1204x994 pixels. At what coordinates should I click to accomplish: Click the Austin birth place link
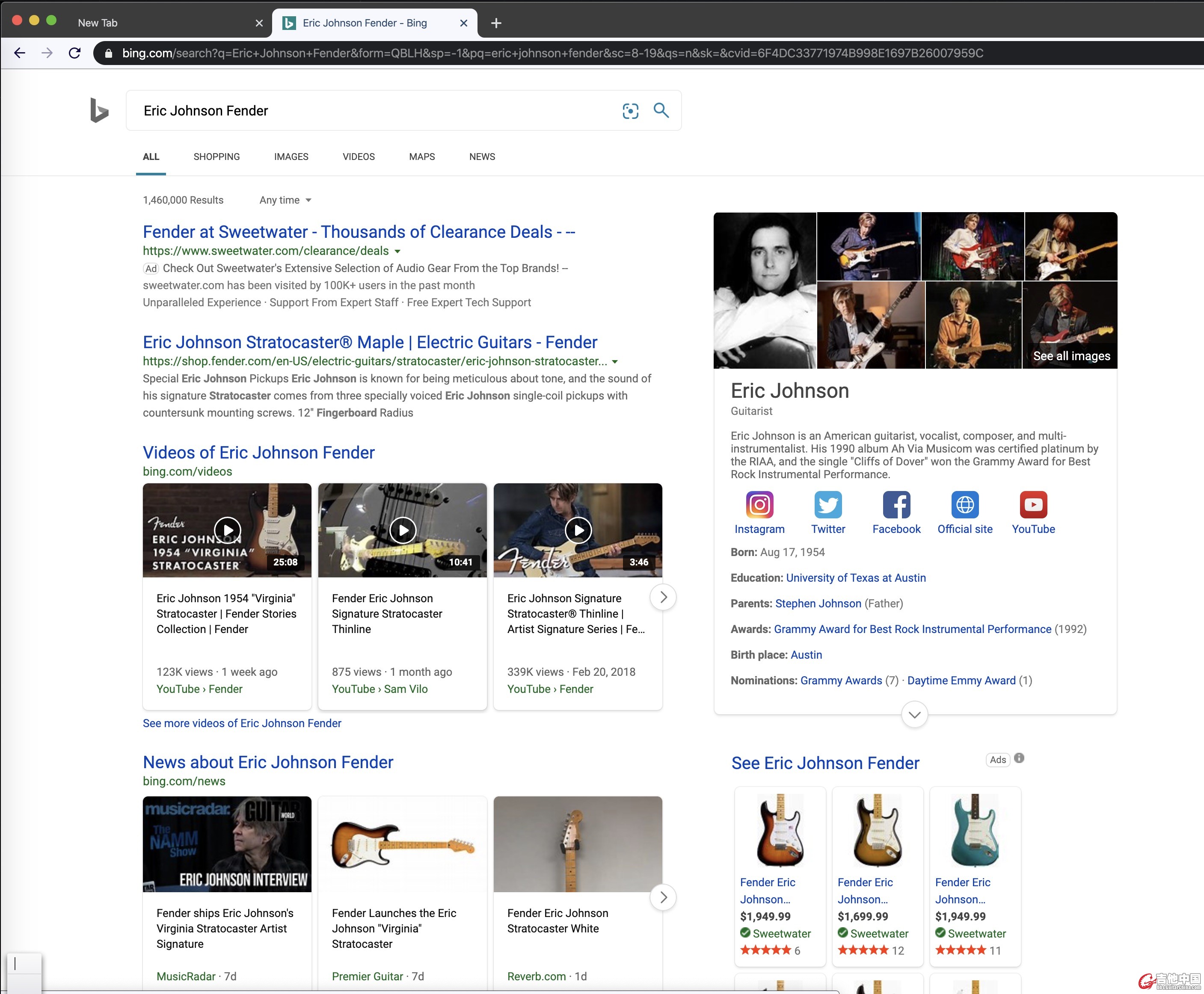pos(806,655)
